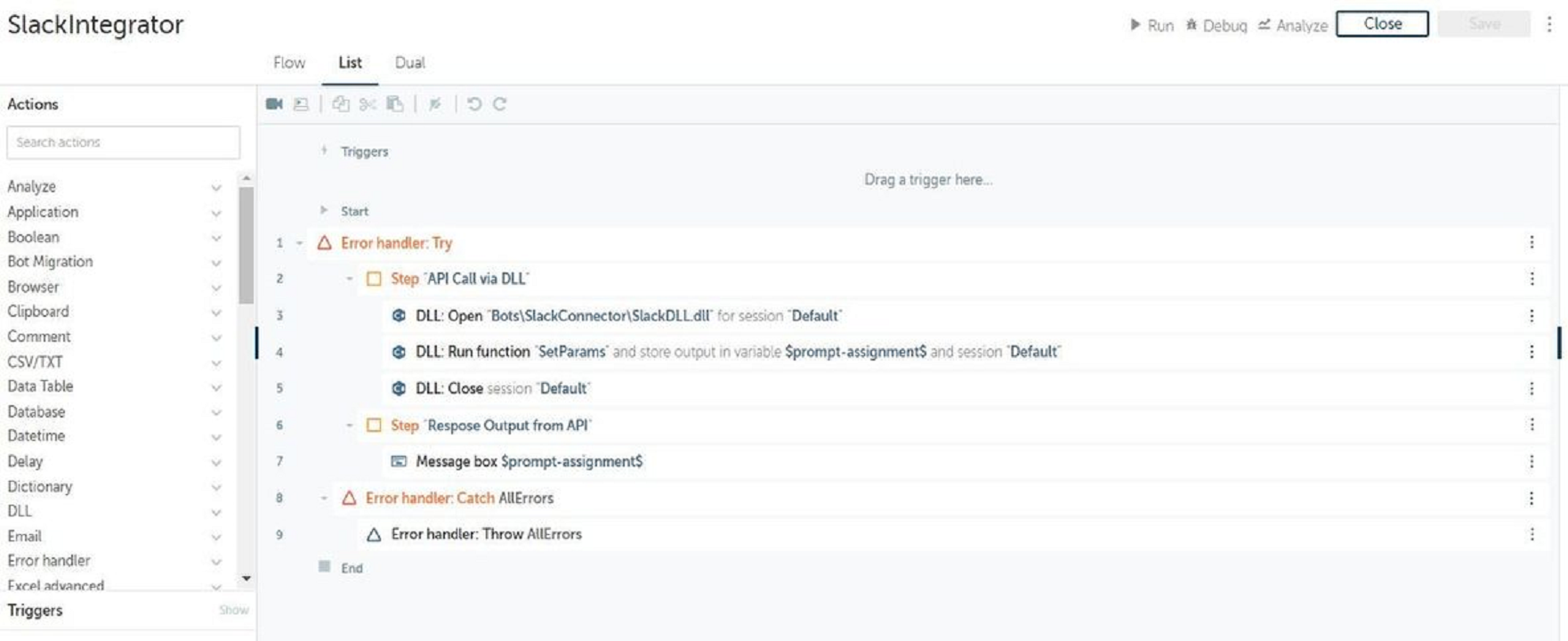
Task: Click the undo arrow icon
Action: click(474, 104)
